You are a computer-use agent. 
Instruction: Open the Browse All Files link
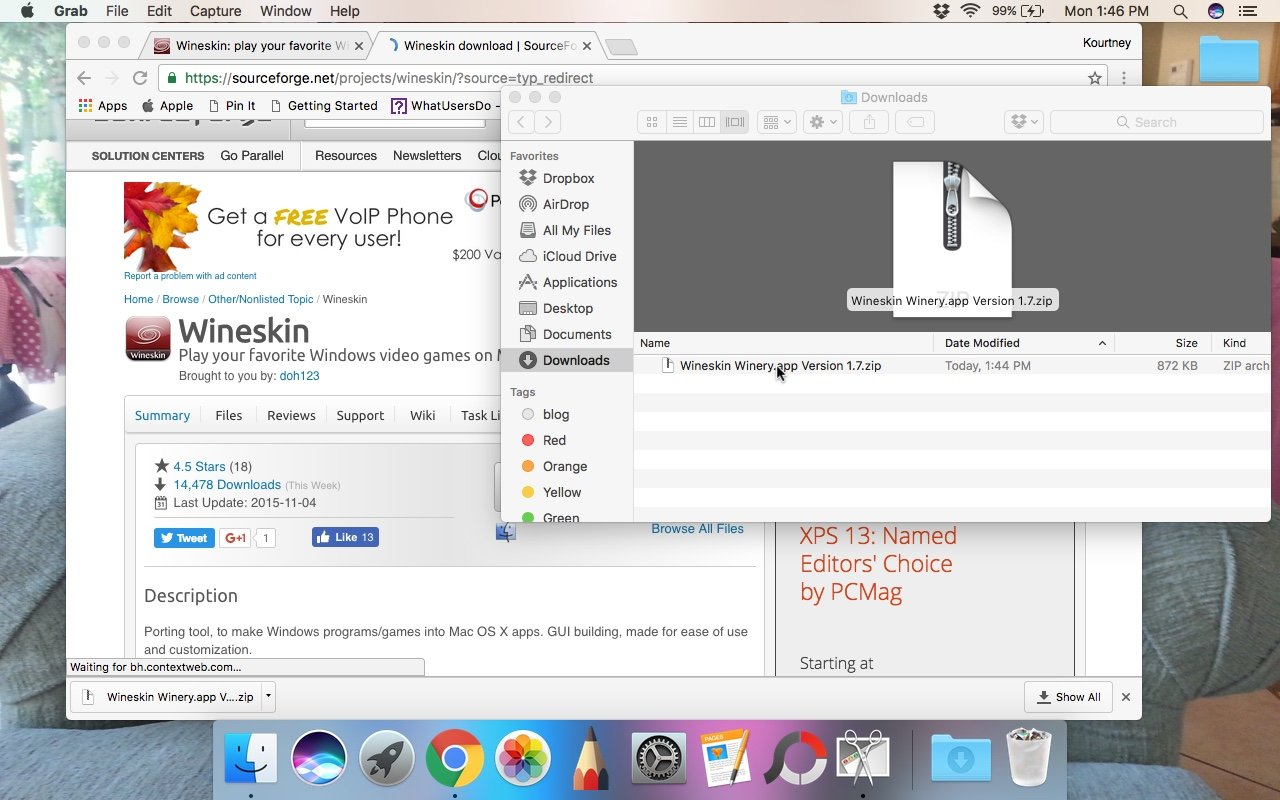point(697,528)
